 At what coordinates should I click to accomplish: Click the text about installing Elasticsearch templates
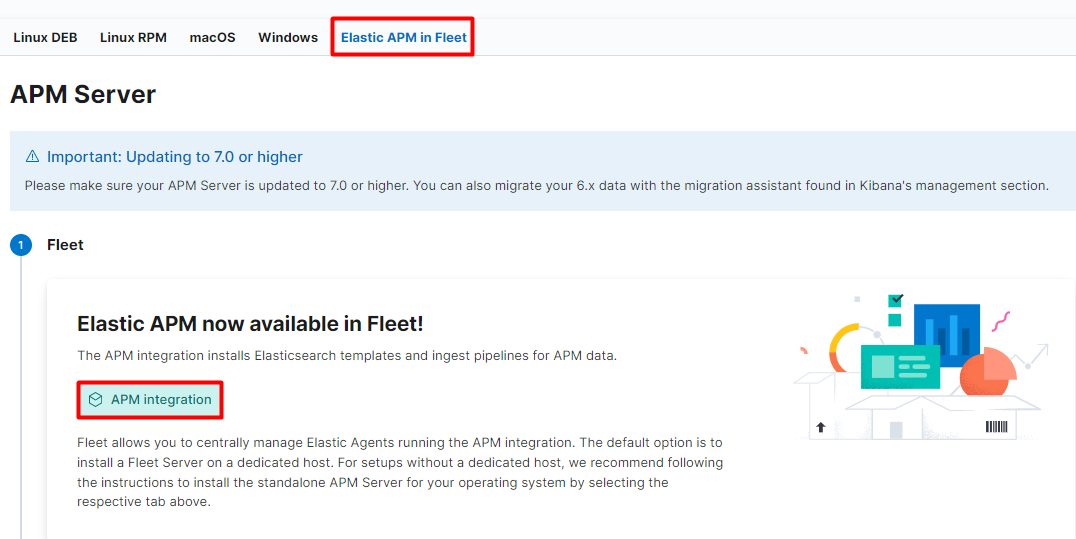click(347, 356)
